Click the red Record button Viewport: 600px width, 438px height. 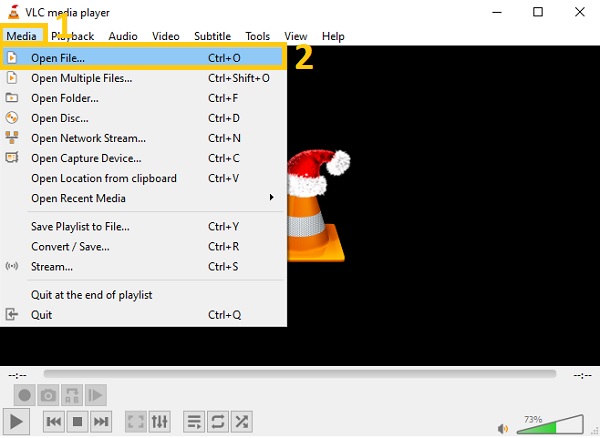pos(24,395)
